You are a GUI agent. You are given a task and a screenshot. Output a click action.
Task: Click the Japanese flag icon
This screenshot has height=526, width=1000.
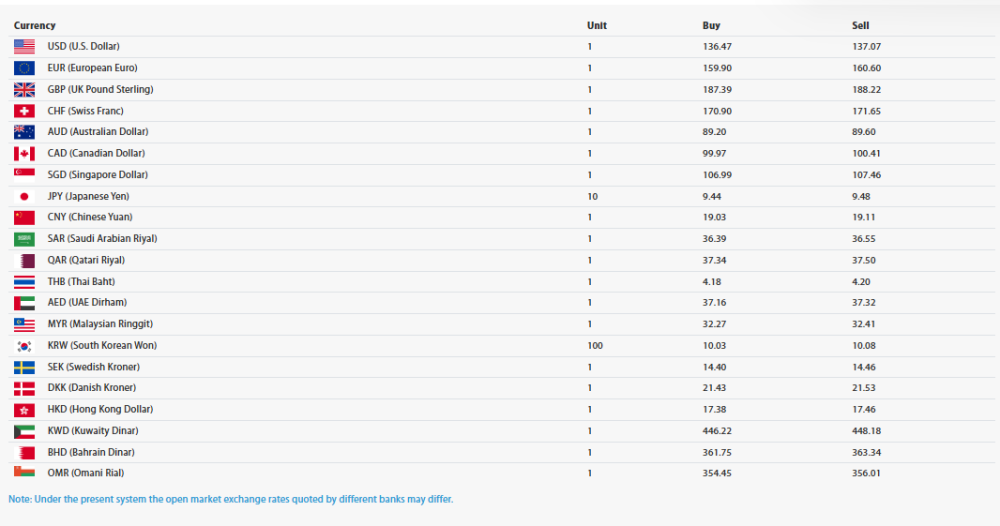[24, 196]
